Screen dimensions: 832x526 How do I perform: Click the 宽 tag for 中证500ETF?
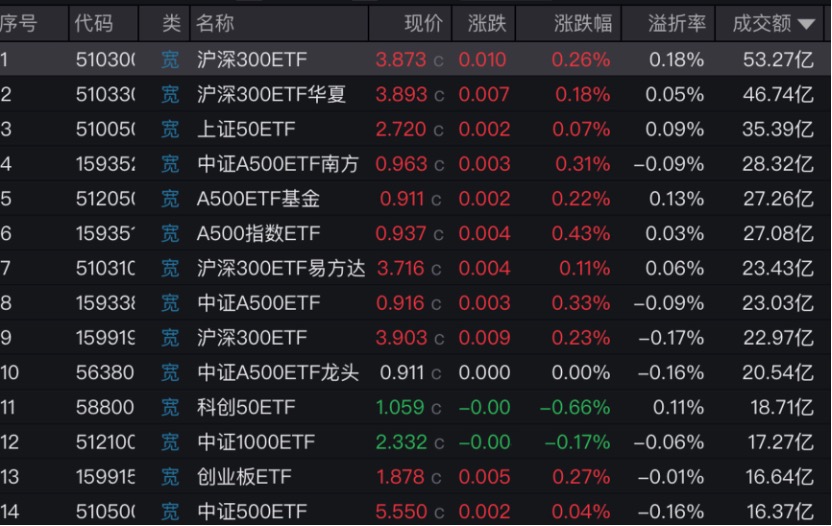click(170, 511)
